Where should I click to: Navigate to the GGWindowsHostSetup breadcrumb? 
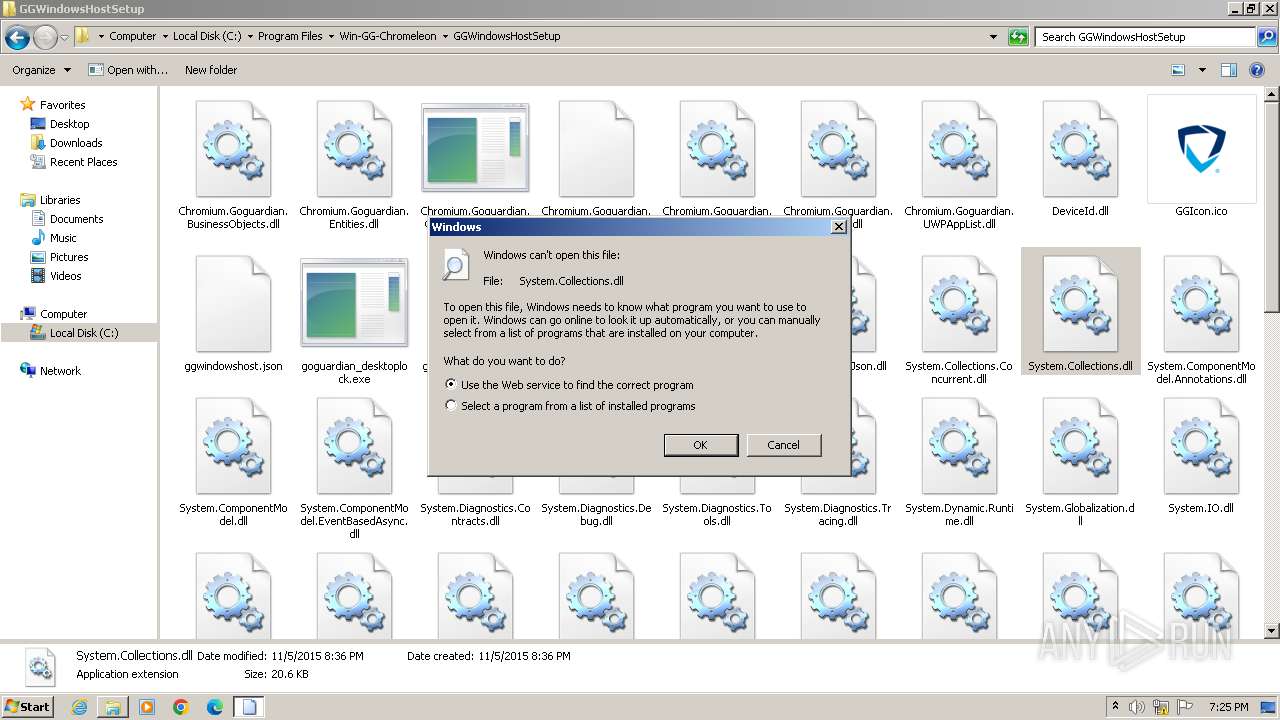pyautogui.click(x=507, y=36)
